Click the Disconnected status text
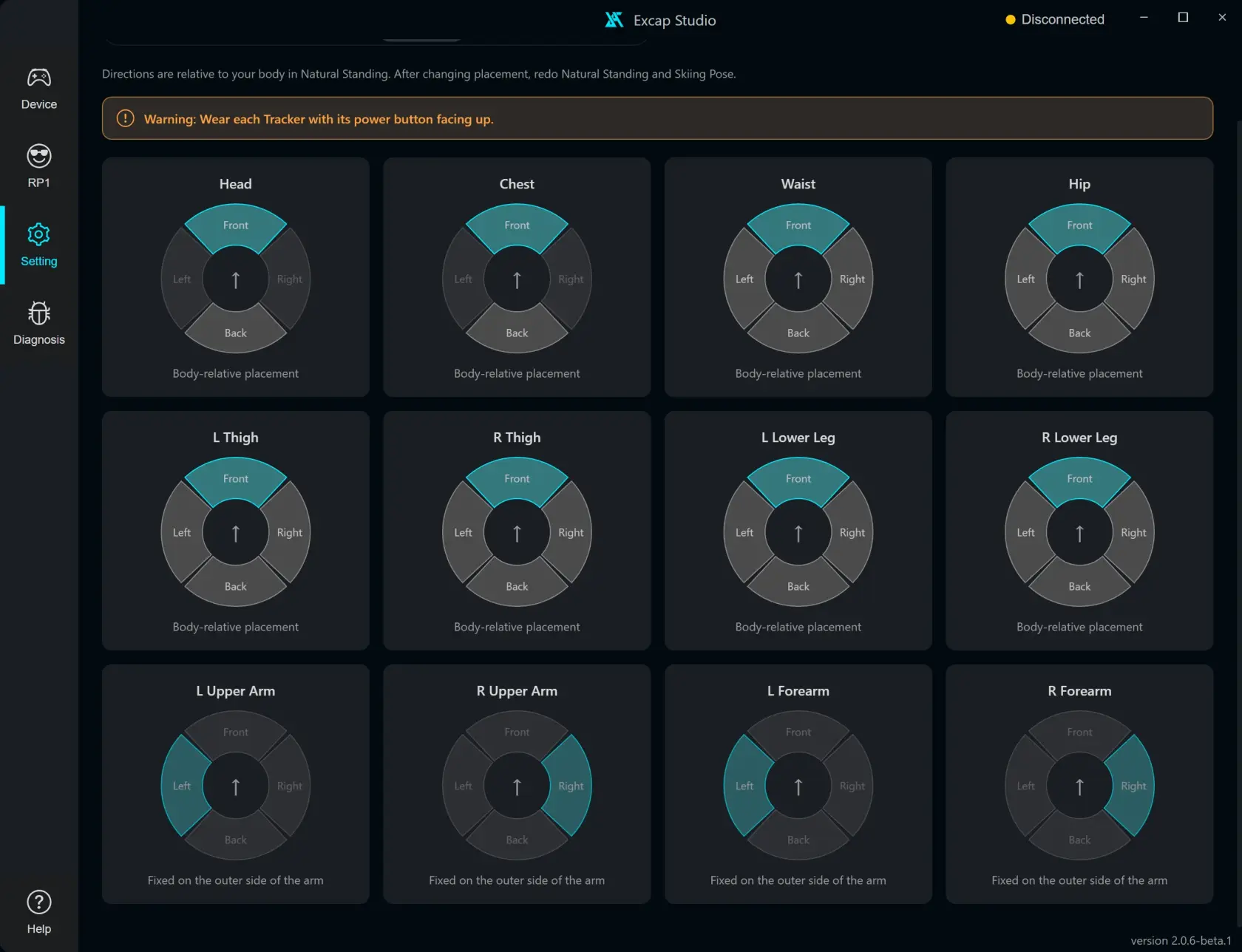The width and height of the screenshot is (1242, 952). pyautogui.click(x=1062, y=20)
